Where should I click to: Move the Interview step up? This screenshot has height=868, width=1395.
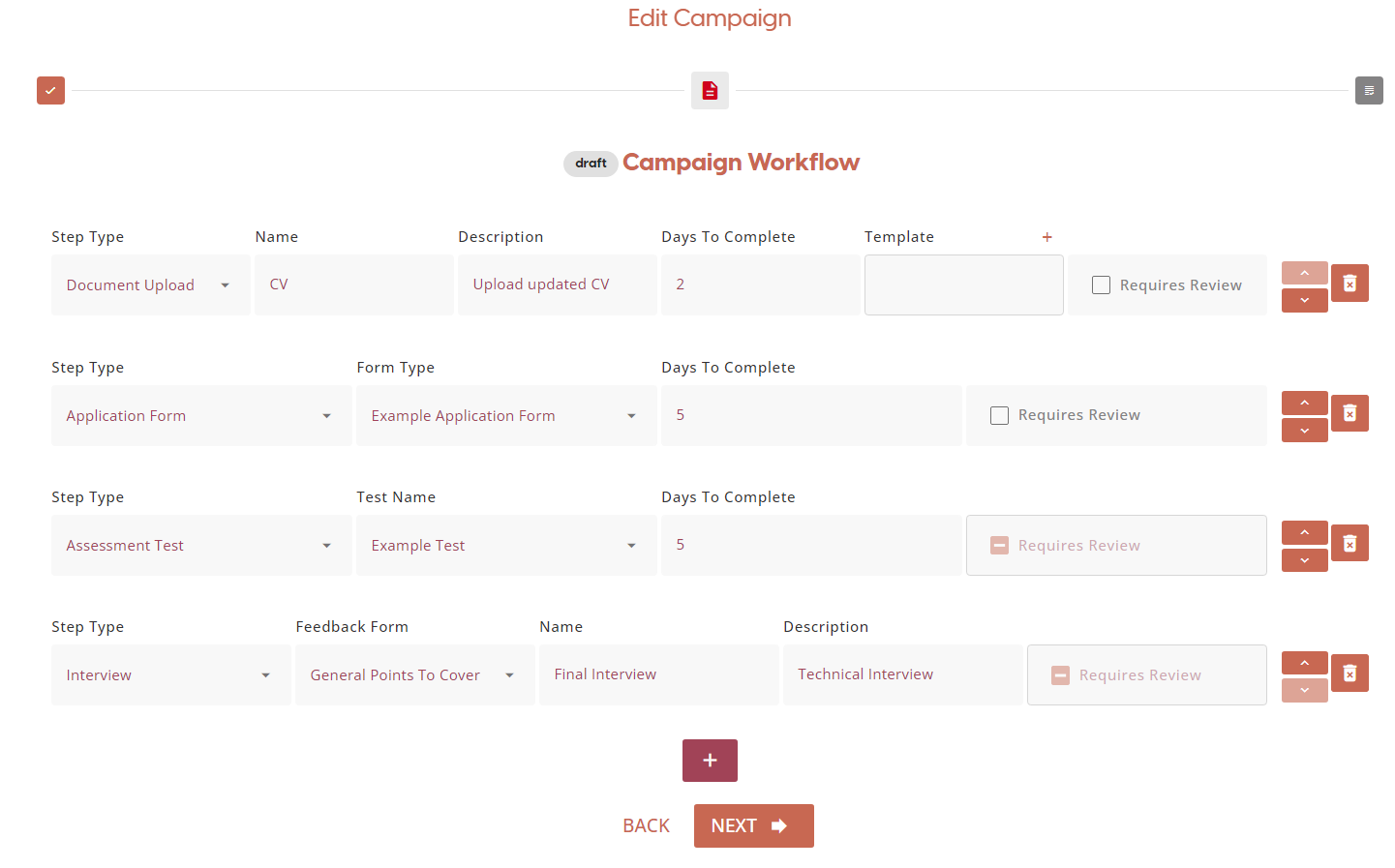(1304, 663)
